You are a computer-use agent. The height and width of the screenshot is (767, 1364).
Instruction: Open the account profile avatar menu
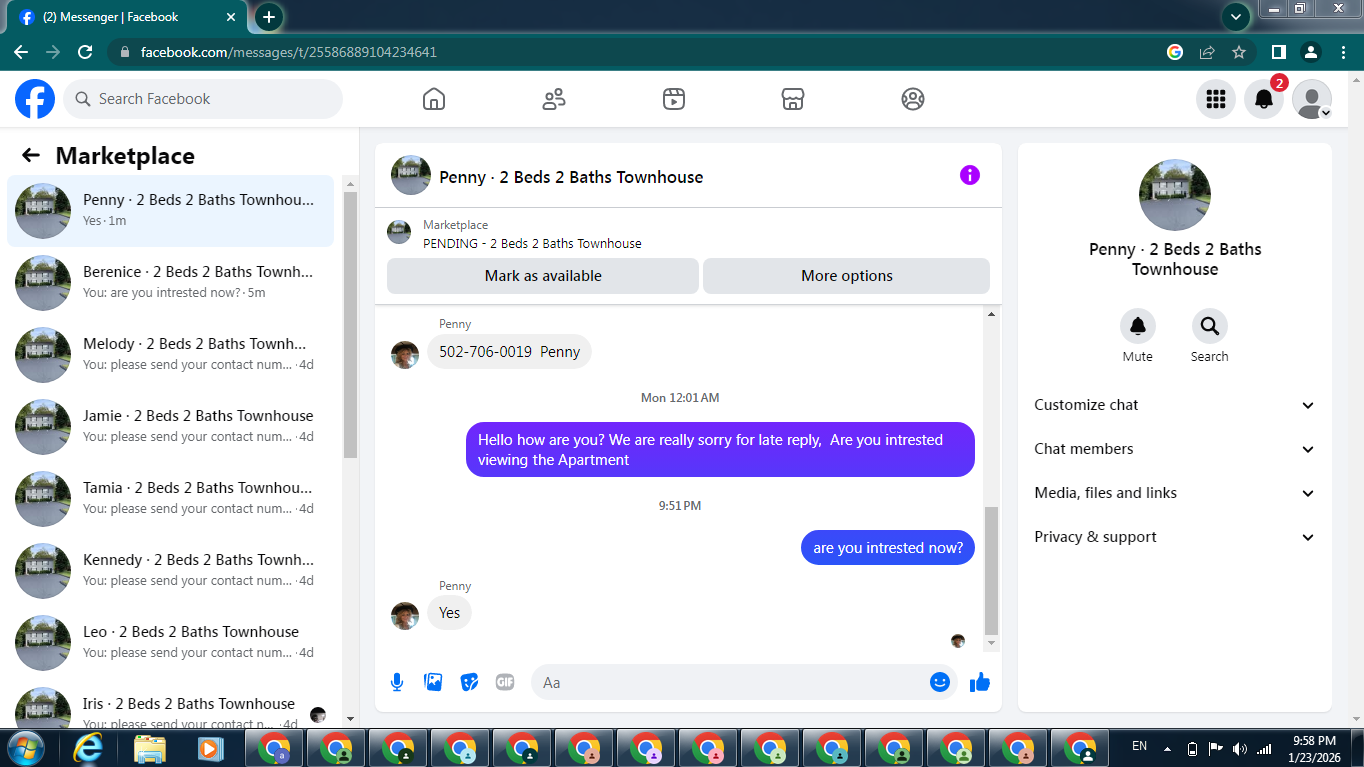(x=1312, y=99)
